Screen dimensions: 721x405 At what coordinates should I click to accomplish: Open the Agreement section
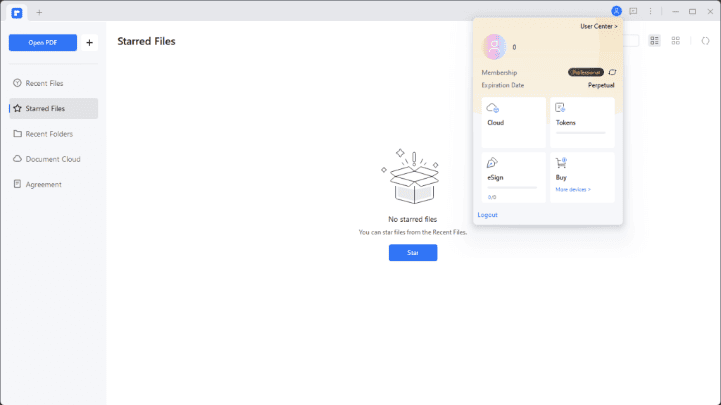click(x=53, y=184)
